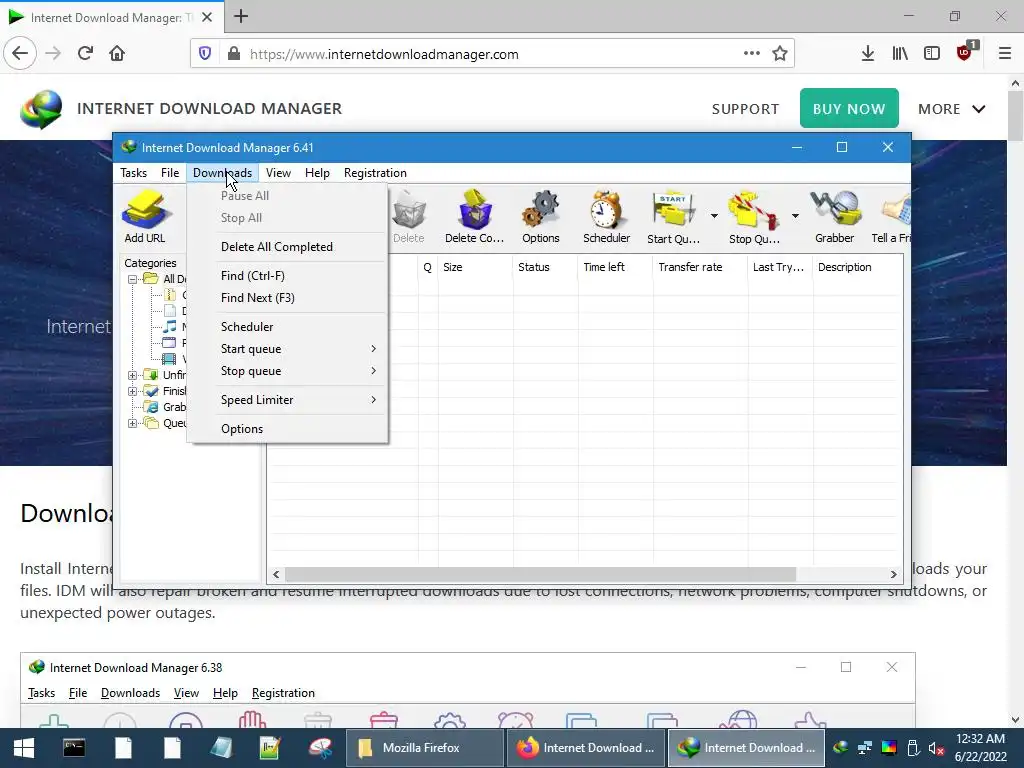The image size is (1024, 768).
Task: Click tracking protection shield icon
Action: pyautogui.click(x=205, y=54)
